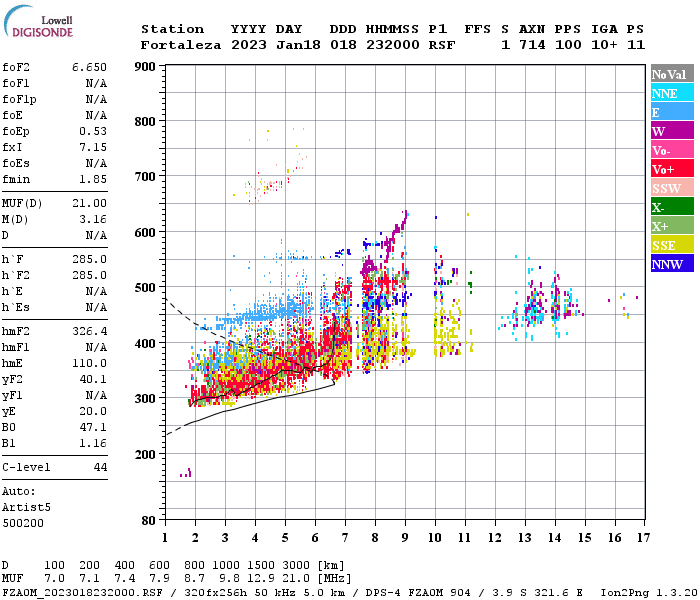Viewport: 700px width, 600px height.
Task: Click the C-level value 44
Action: click(x=100, y=467)
